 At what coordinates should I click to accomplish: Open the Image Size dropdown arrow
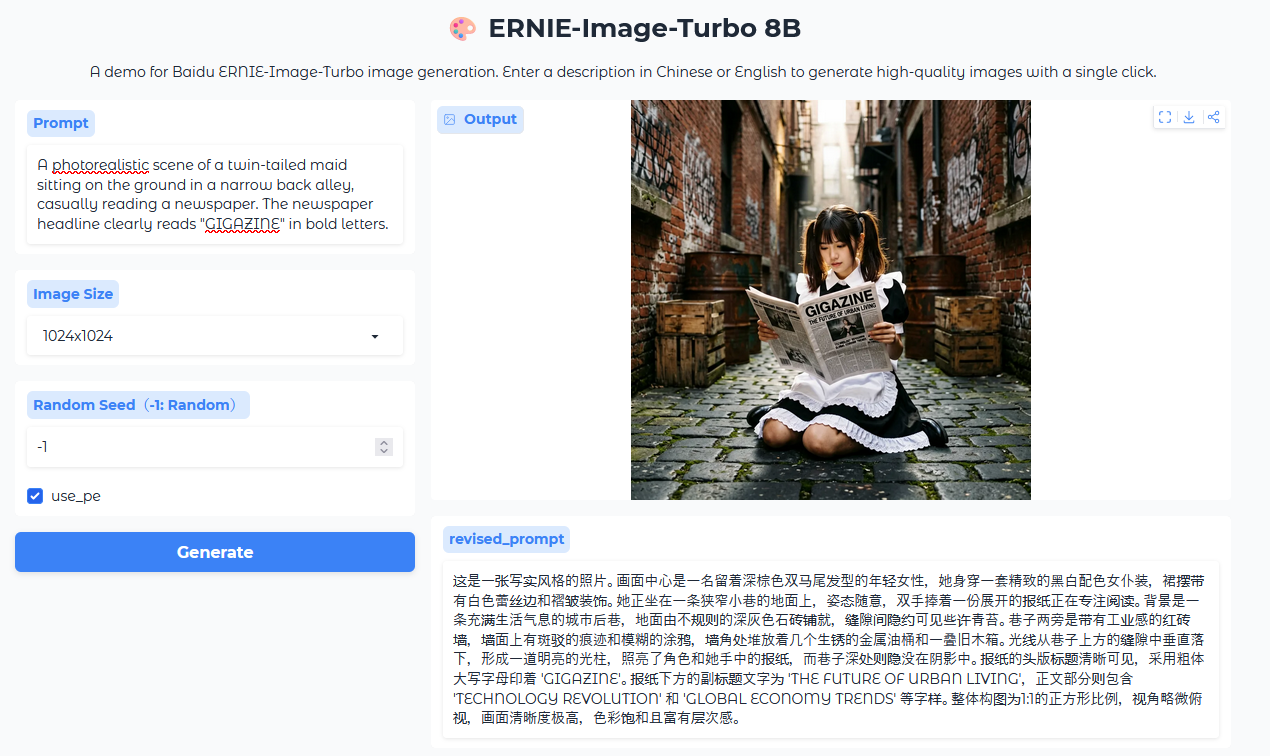click(375, 336)
